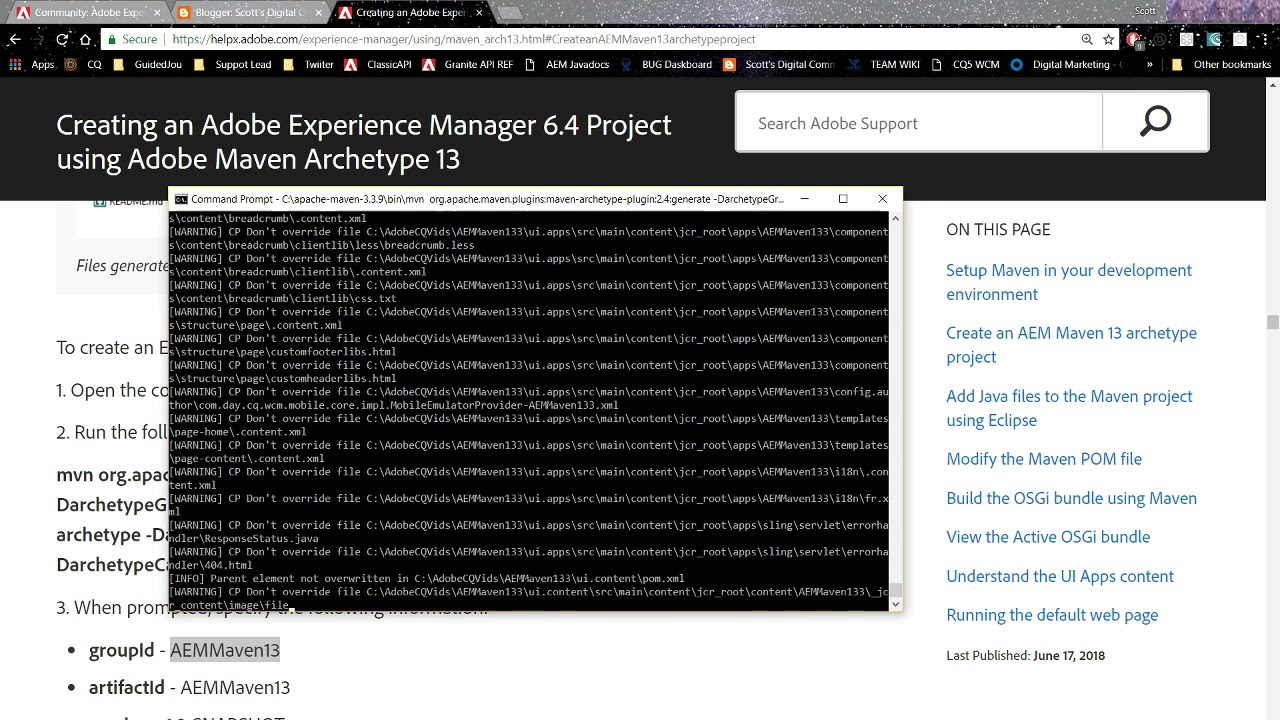Click Scott profile name in Chrome
Viewport: 1280px width, 720px height.
1145,10
